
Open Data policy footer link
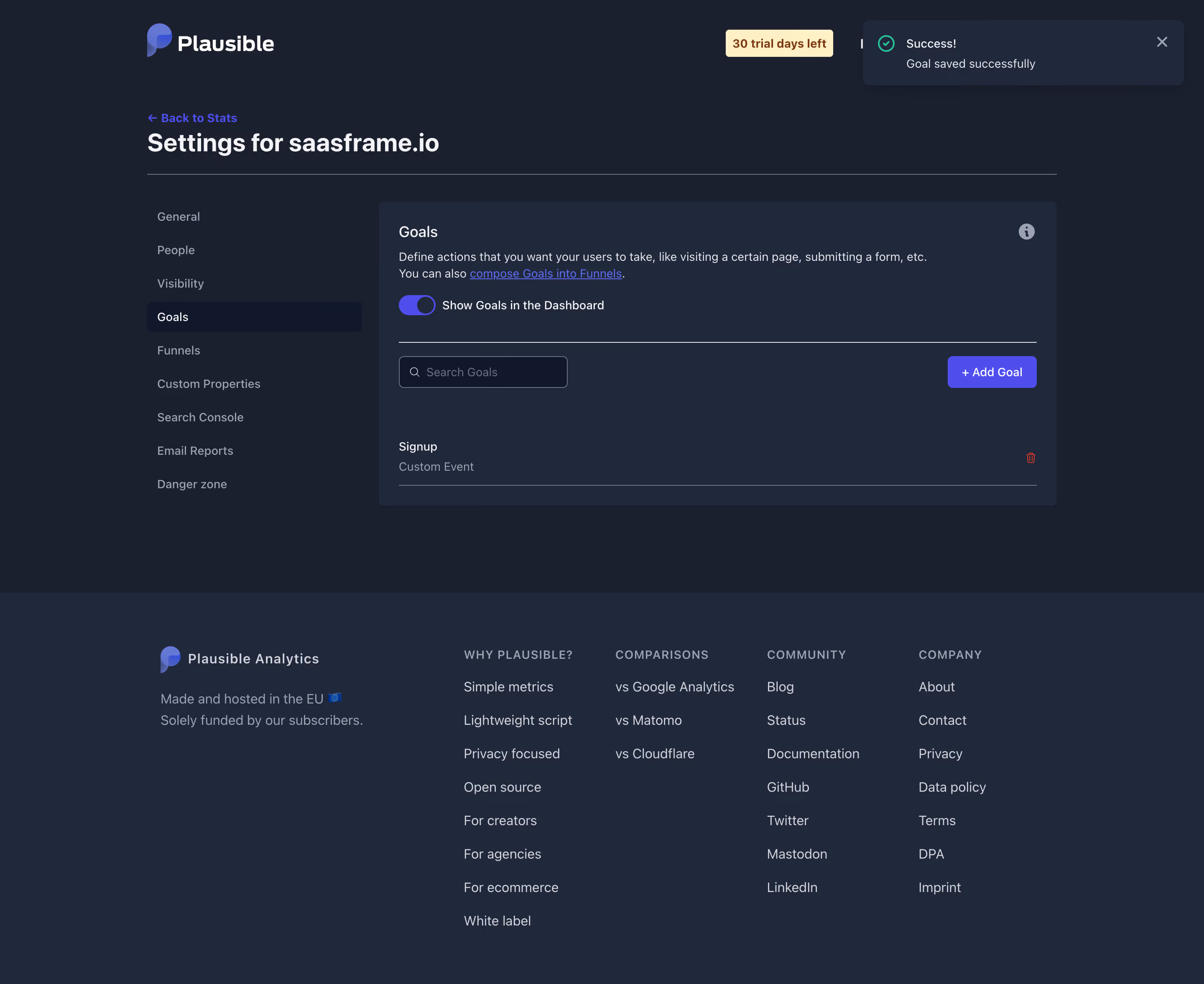click(x=952, y=787)
